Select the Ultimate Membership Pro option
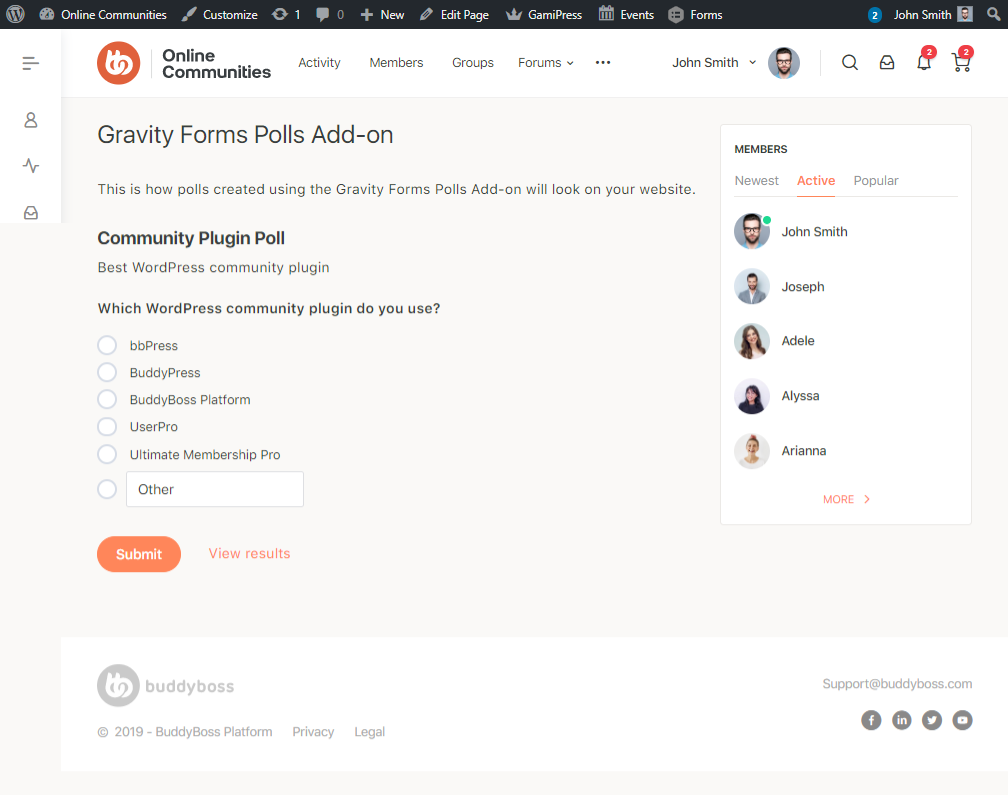The height and width of the screenshot is (795, 1008). (107, 455)
